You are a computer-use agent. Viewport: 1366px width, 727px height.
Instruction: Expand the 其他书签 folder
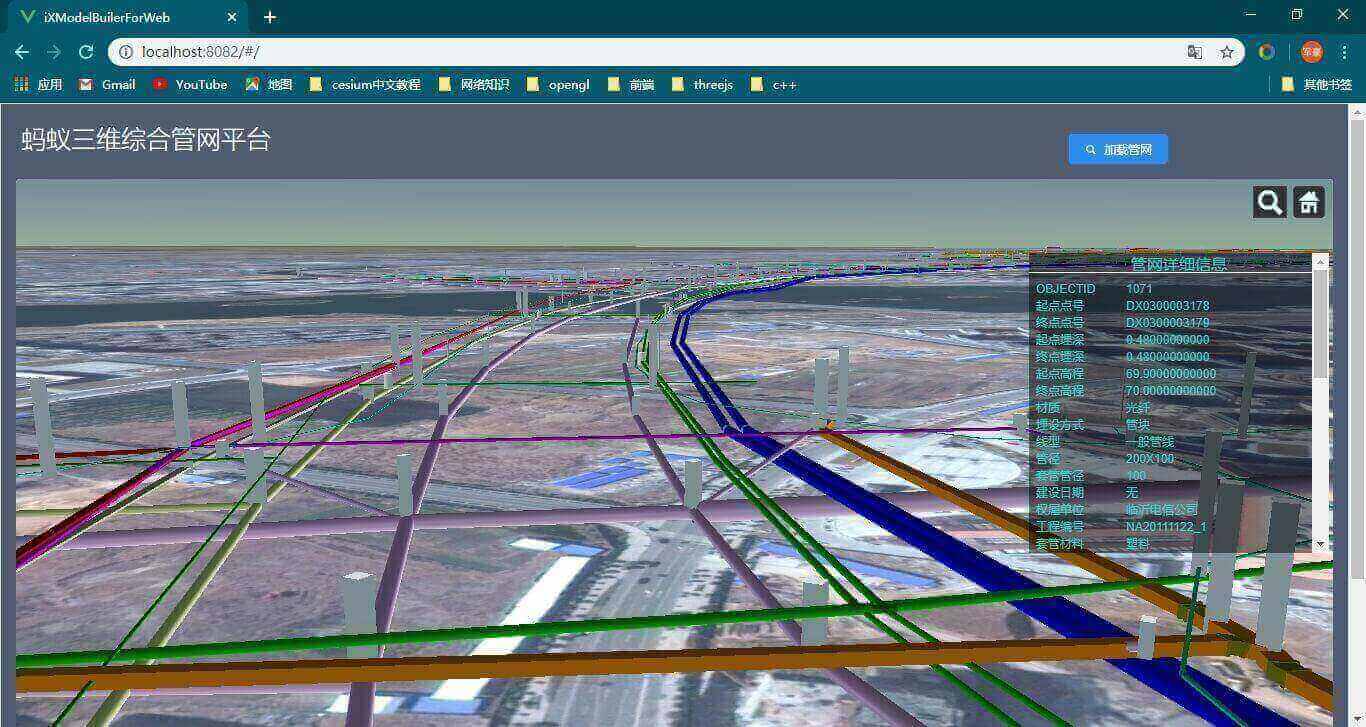click(1316, 85)
